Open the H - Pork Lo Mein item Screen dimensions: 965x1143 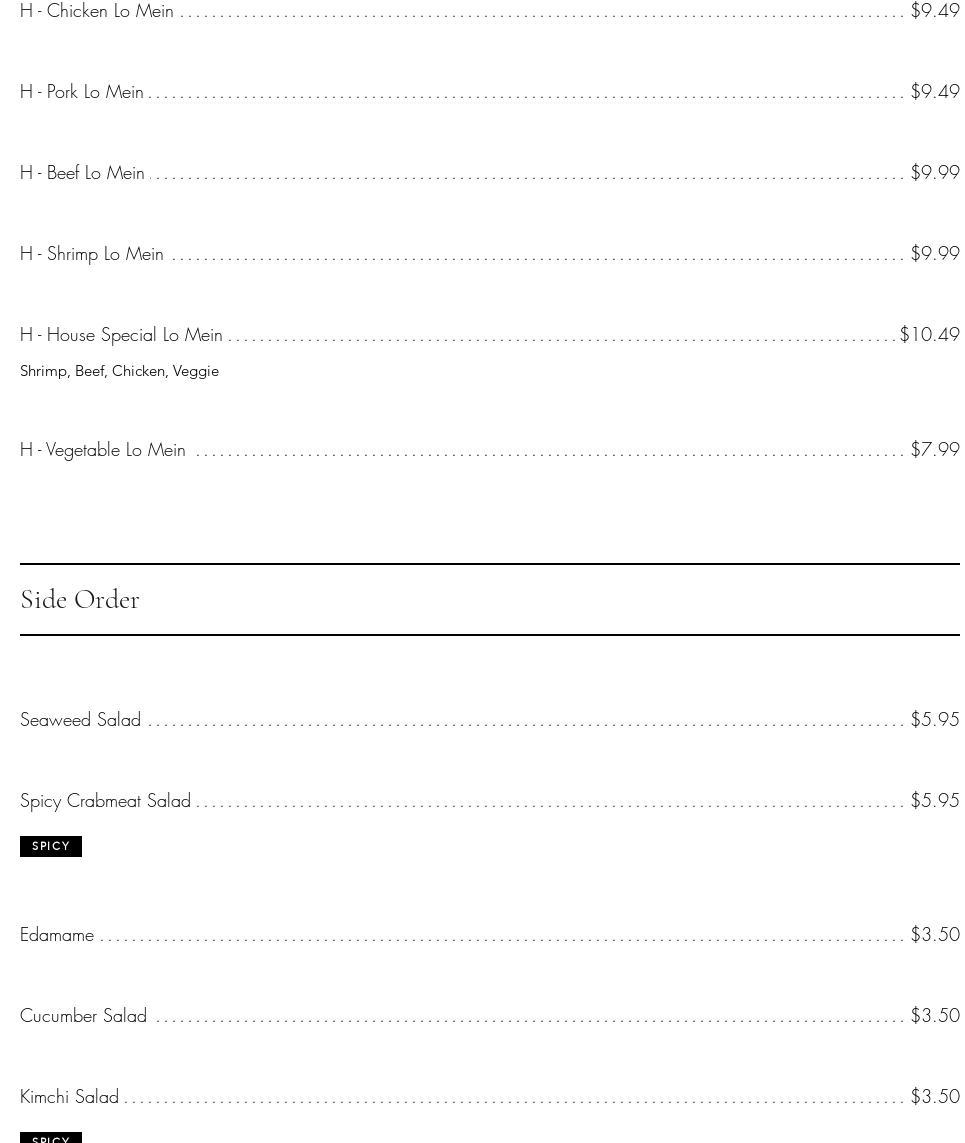[82, 92]
